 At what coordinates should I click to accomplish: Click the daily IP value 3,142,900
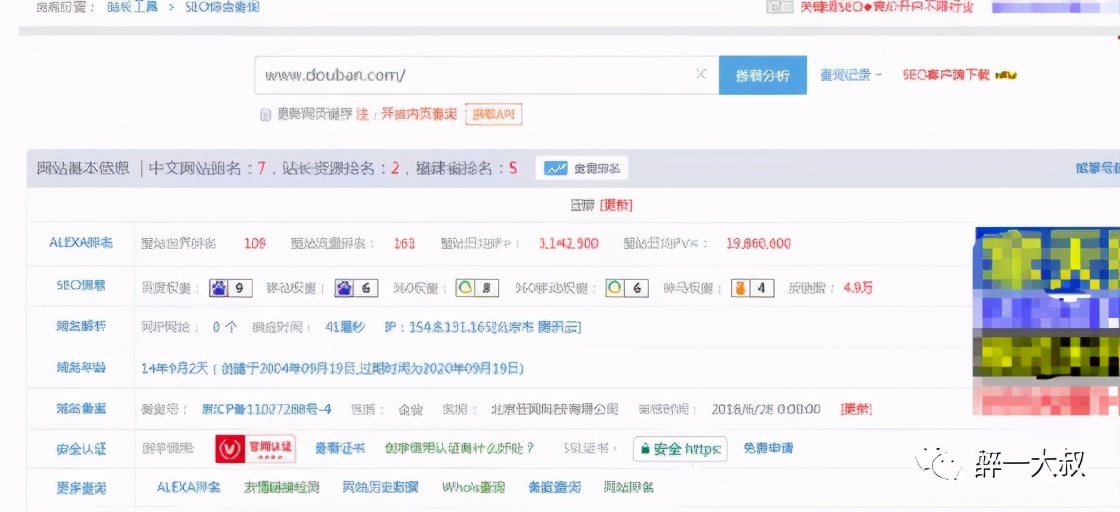point(569,244)
